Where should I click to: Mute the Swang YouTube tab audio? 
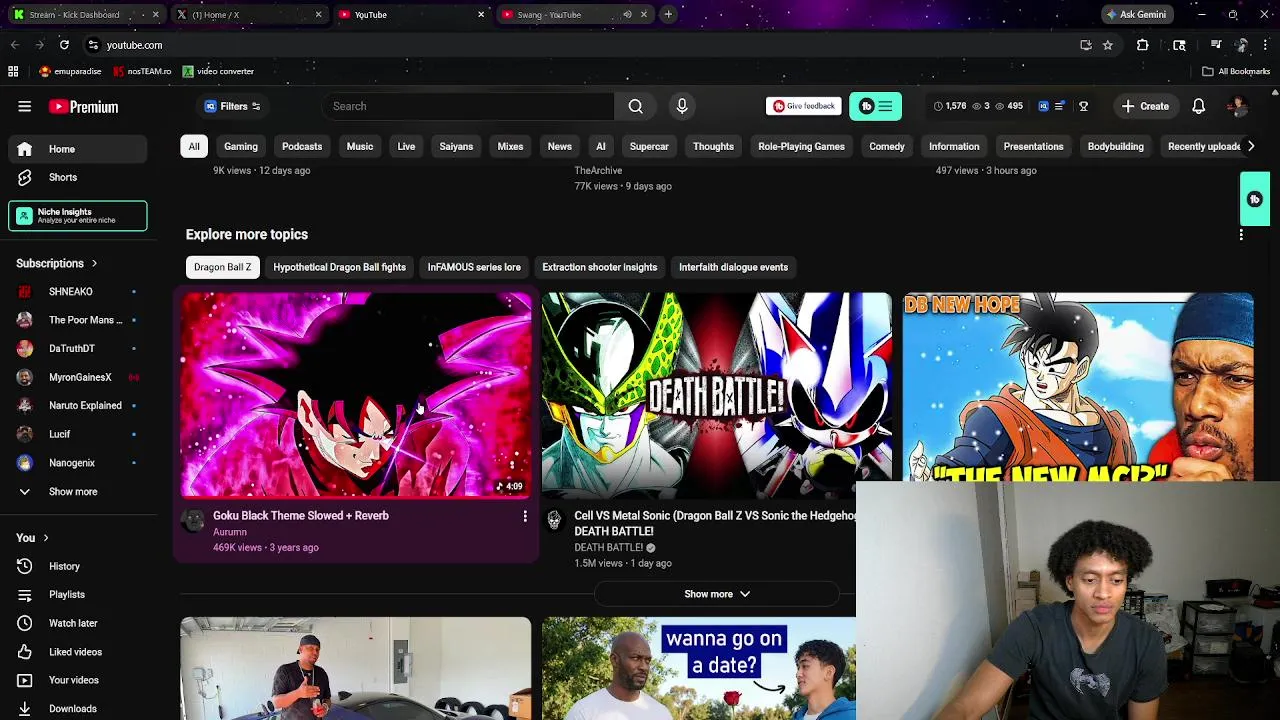pos(627,15)
